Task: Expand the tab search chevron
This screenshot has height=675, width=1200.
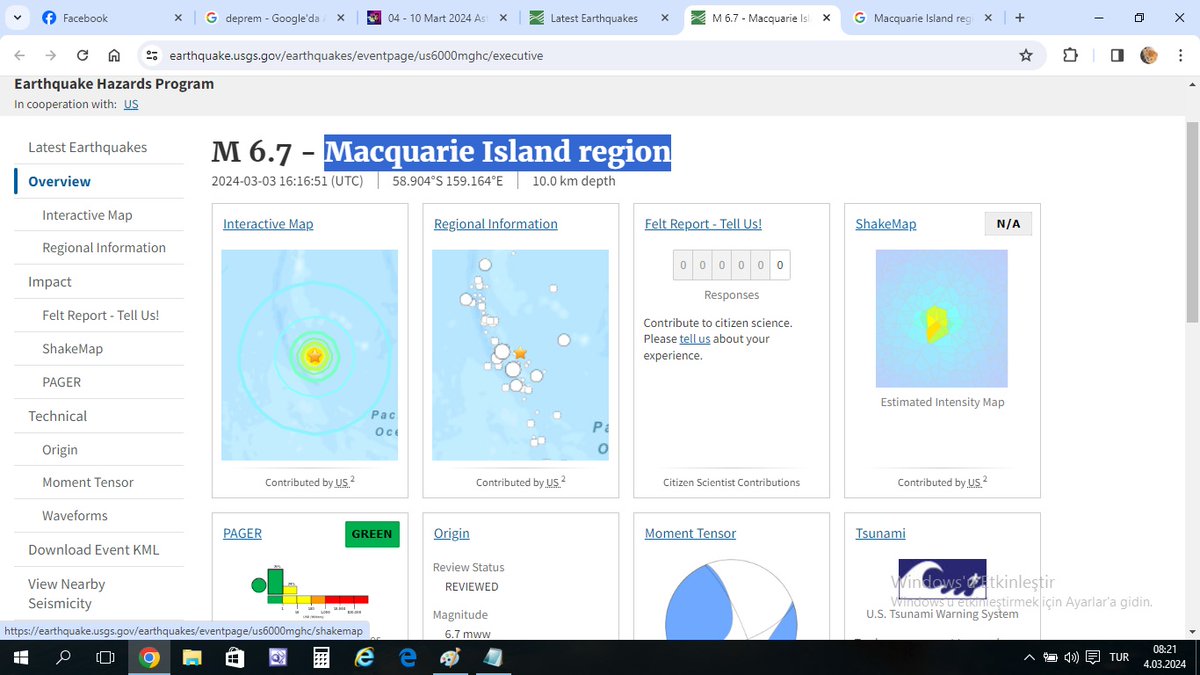Action: click(x=17, y=18)
